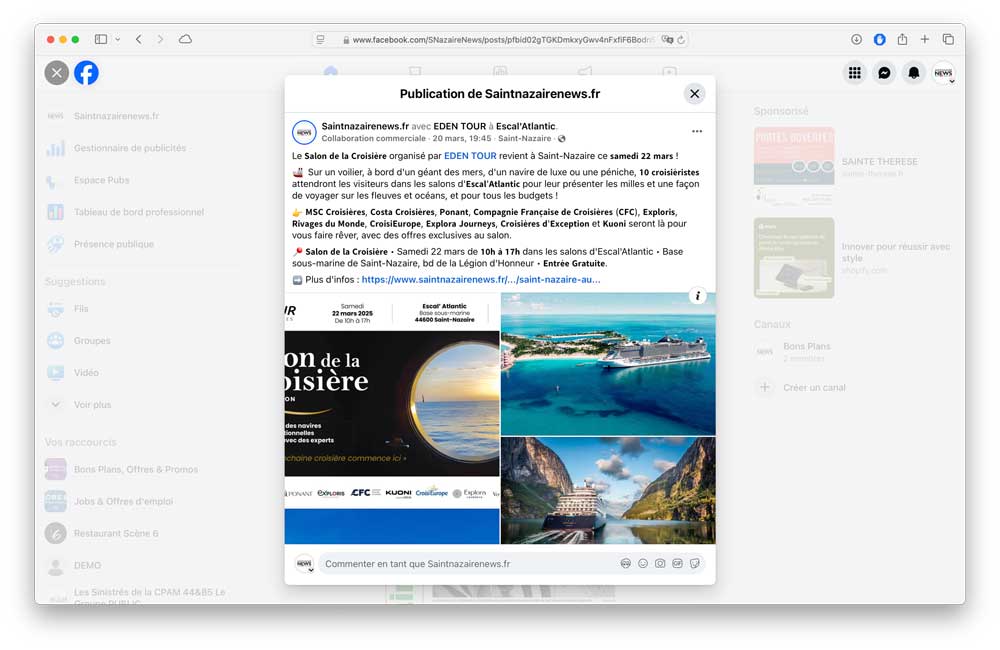1000x650 pixels.
Task: Open the Messenger icon in header
Action: tap(884, 73)
